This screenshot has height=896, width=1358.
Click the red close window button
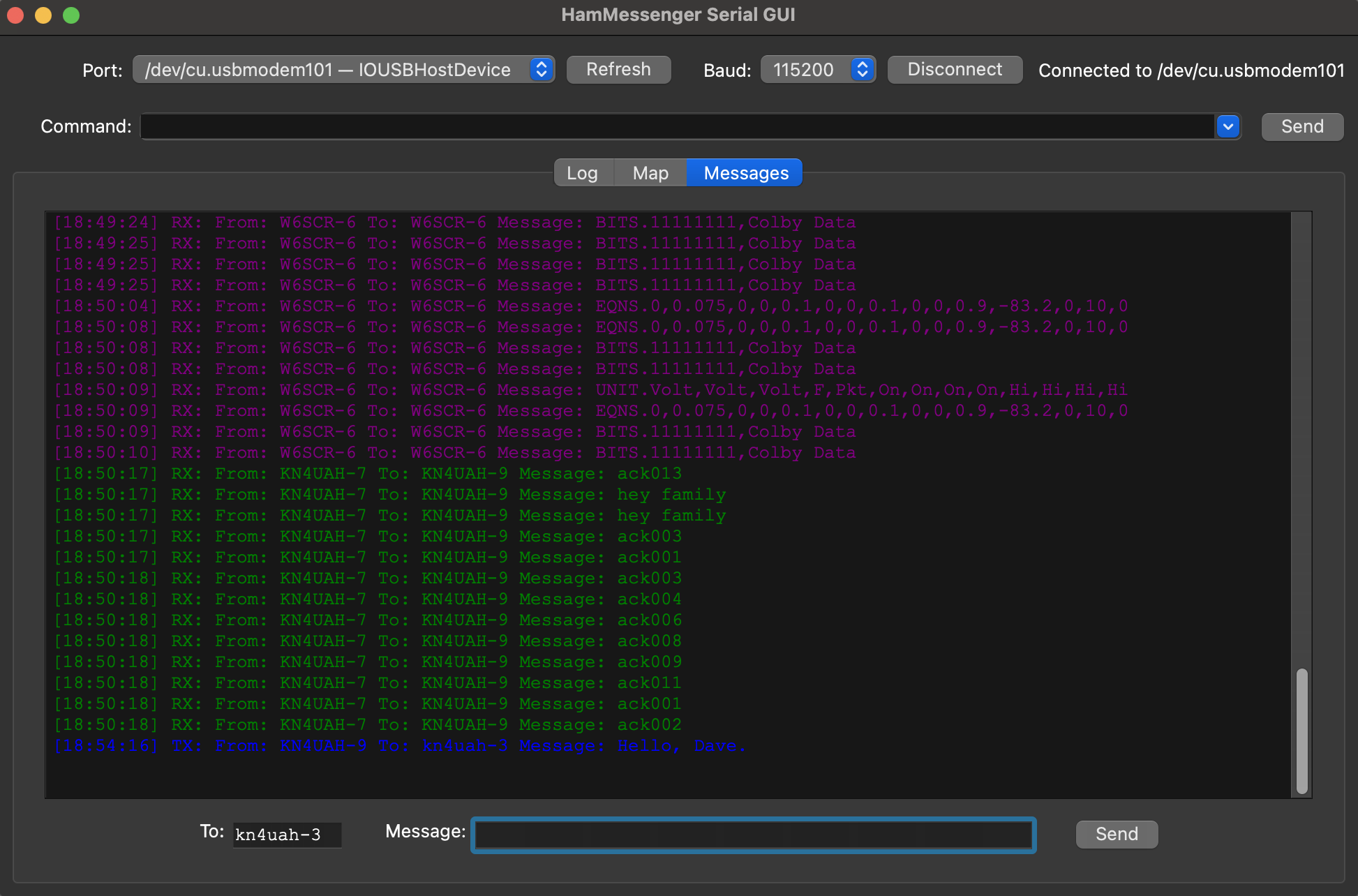pos(15,15)
